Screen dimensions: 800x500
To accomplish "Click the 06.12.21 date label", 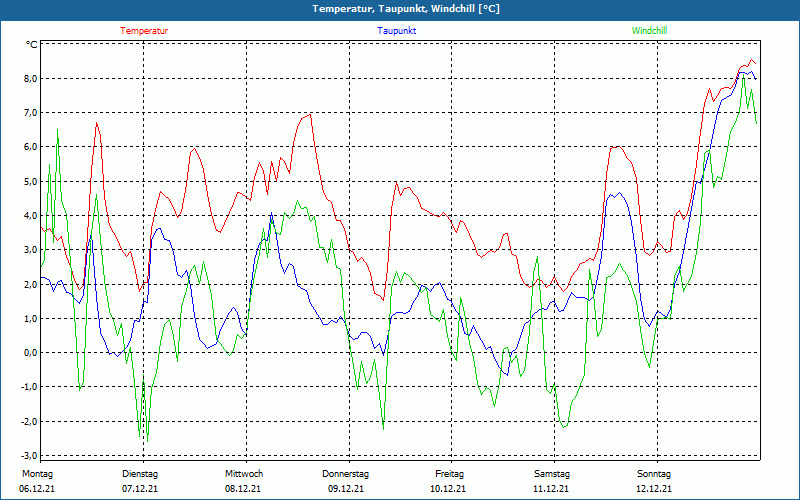I will [37, 489].
